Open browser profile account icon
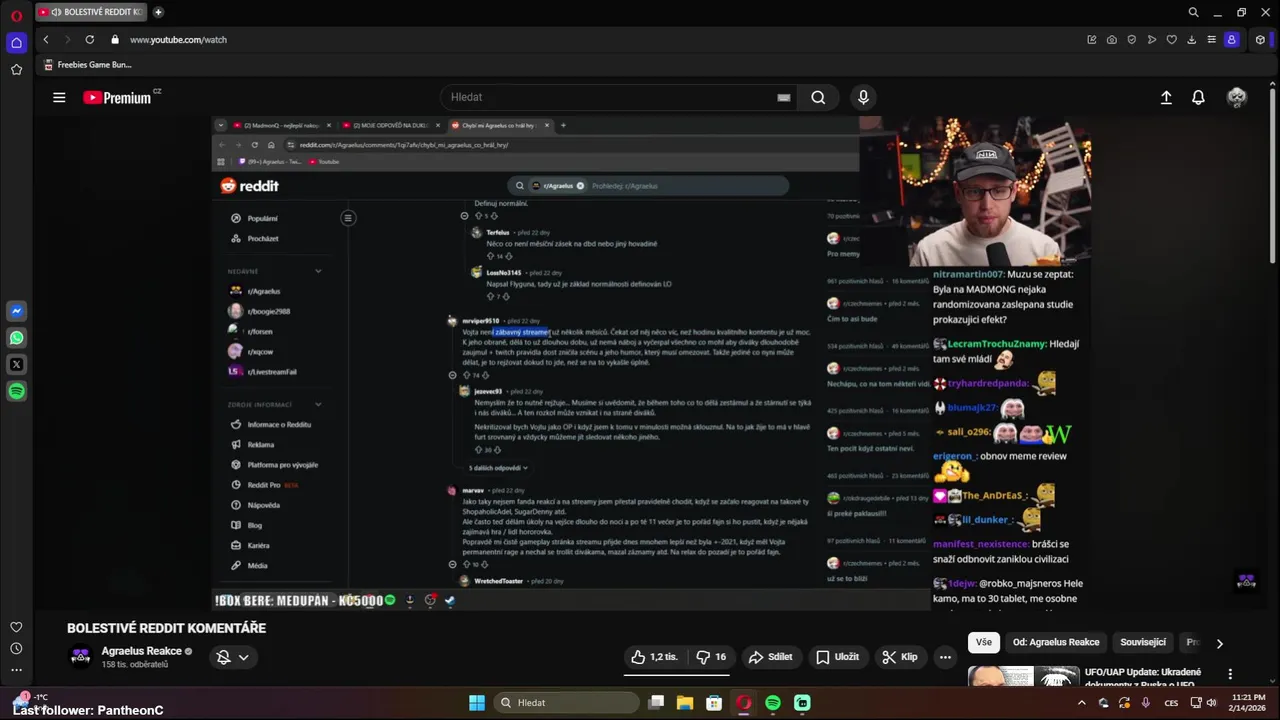The image size is (1280, 720). point(1232,40)
